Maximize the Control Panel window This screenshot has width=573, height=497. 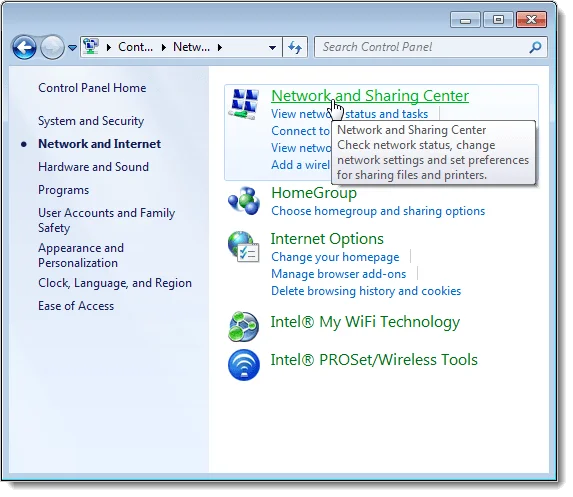click(498, 20)
